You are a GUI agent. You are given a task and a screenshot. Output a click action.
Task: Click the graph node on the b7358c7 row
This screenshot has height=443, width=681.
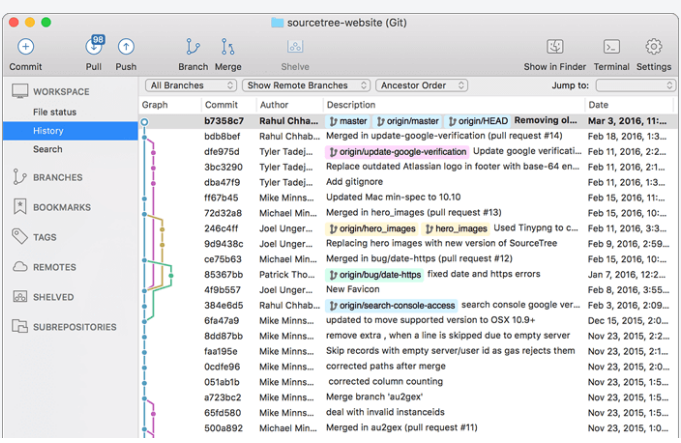145,122
